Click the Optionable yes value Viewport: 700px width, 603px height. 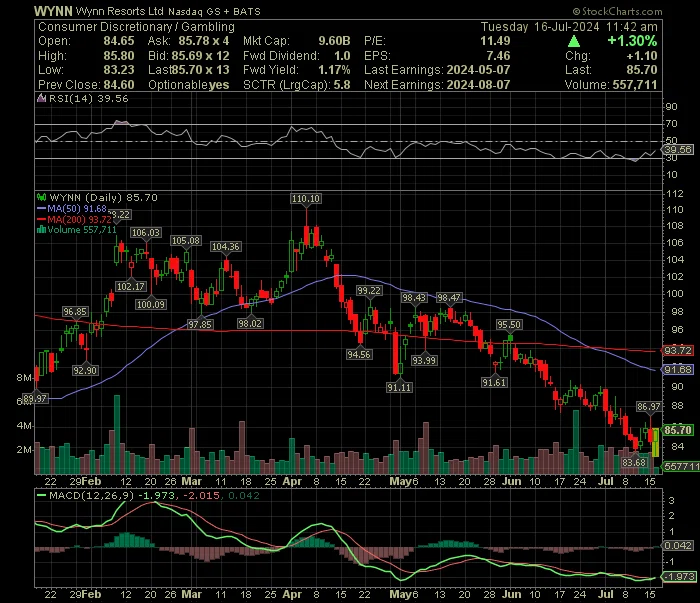(219, 85)
